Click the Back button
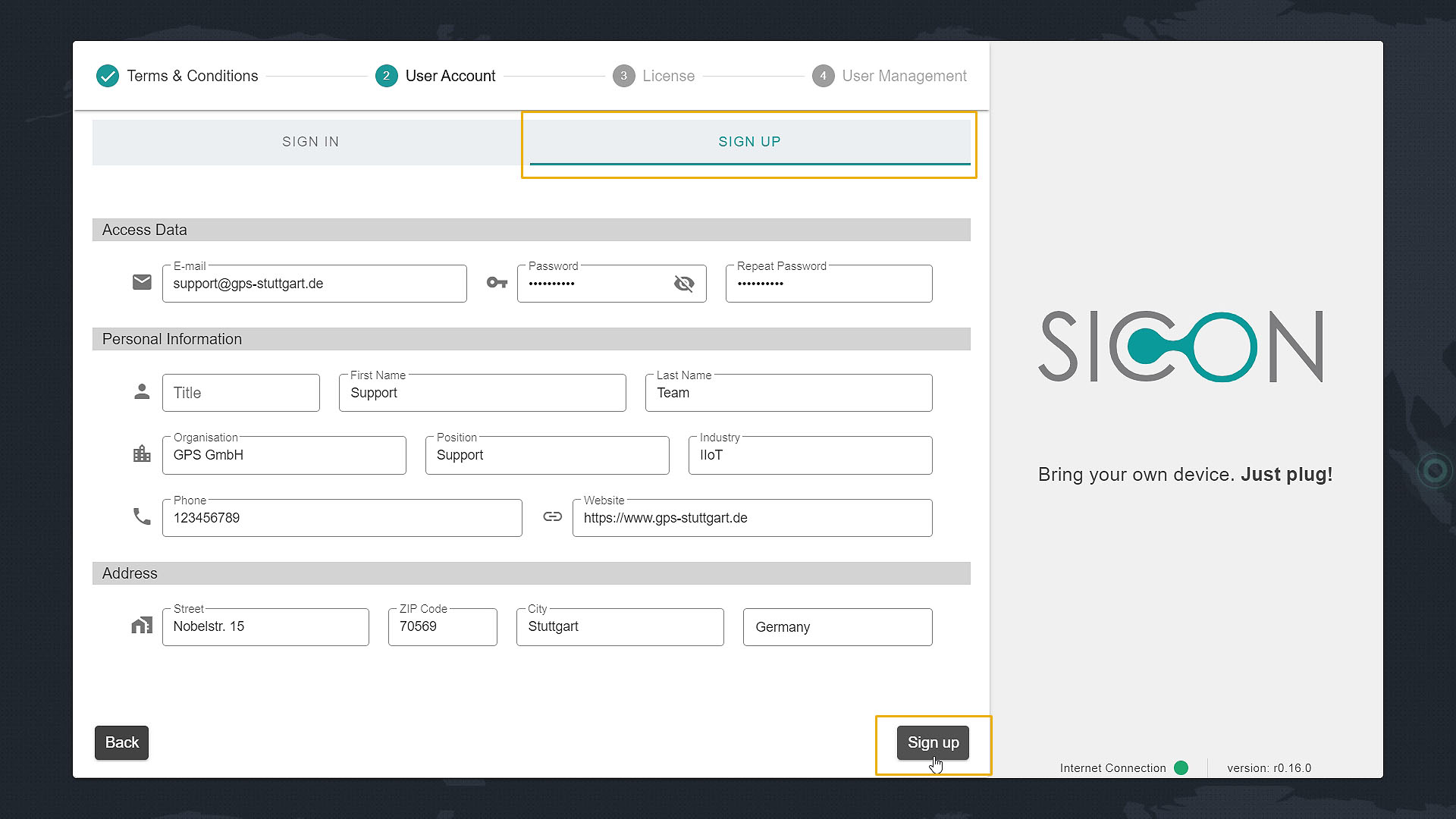 [121, 742]
